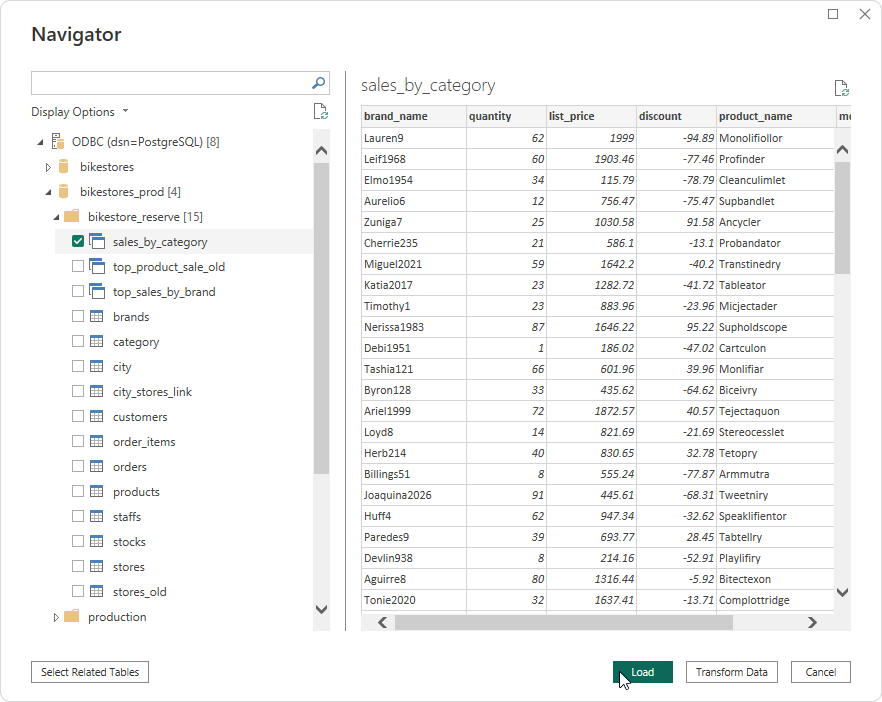The width and height of the screenshot is (882, 702).
Task: Uncheck the sales_by_category checkbox
Action: (x=78, y=242)
